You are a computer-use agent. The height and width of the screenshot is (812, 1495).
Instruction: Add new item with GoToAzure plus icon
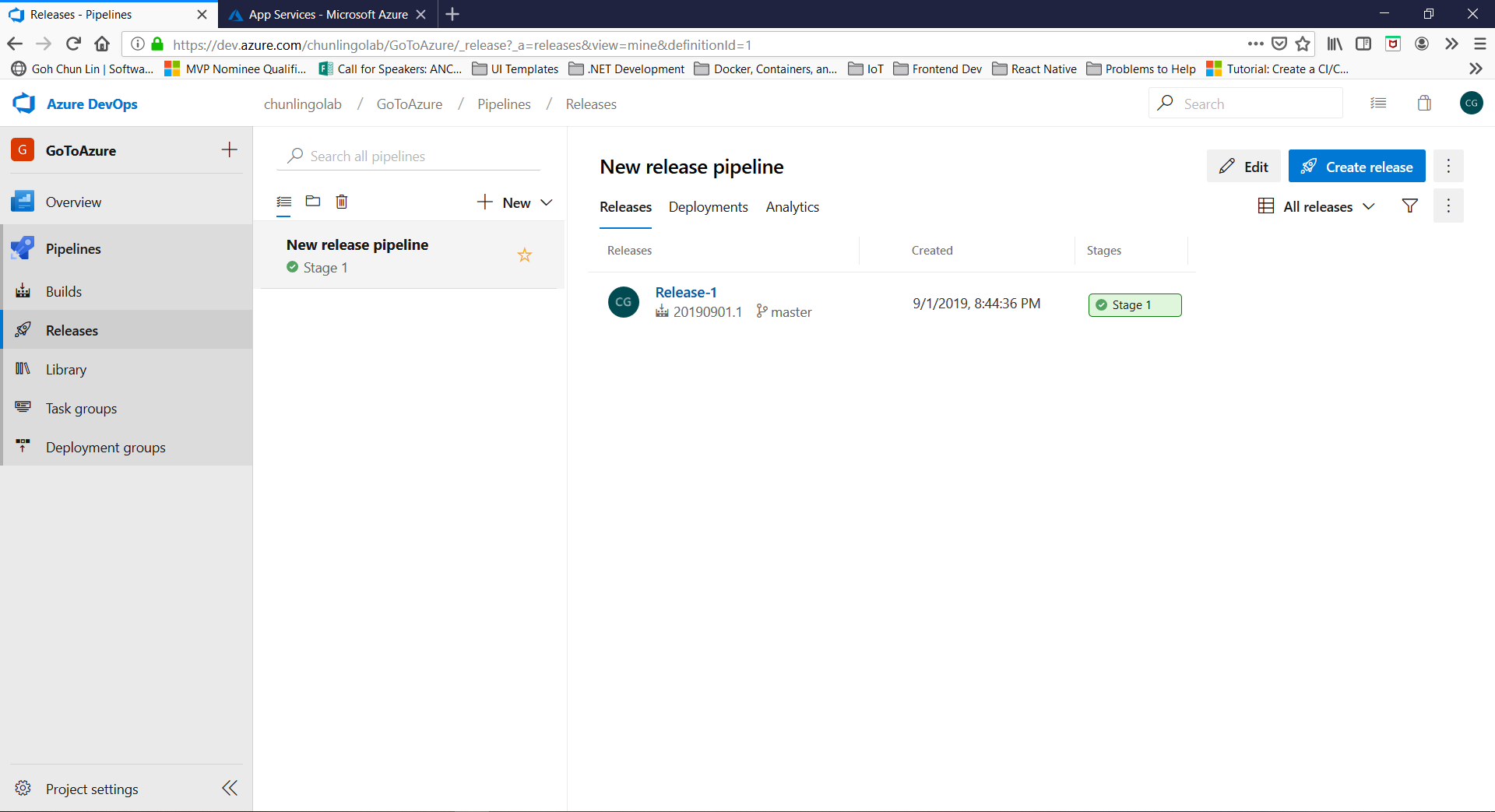click(x=229, y=150)
